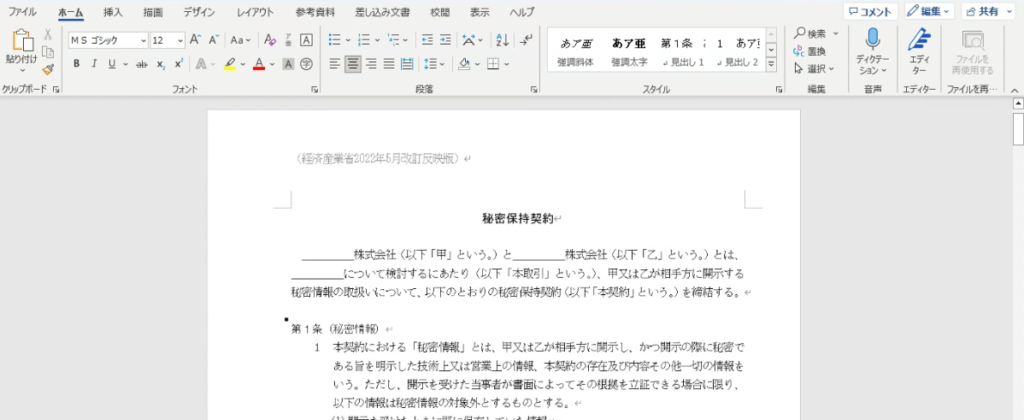Open the Styles pane launcher

tap(779, 89)
